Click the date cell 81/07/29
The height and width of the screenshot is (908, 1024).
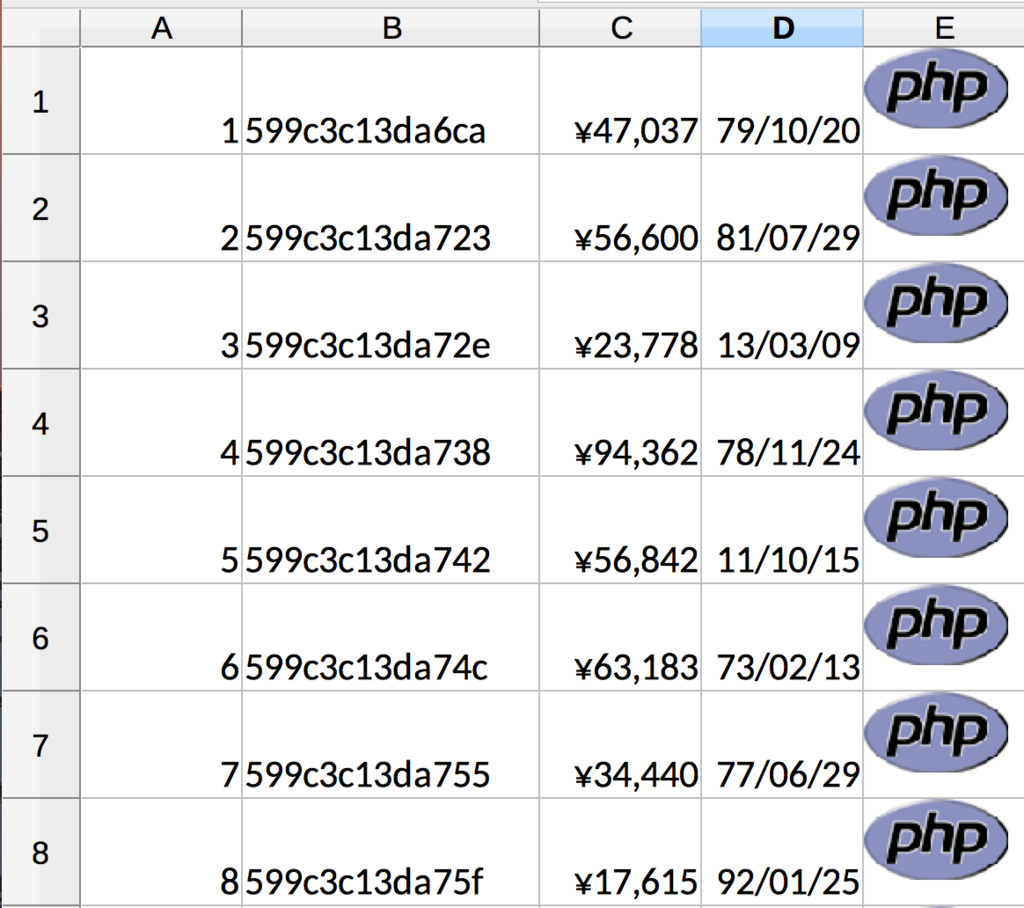[782, 208]
